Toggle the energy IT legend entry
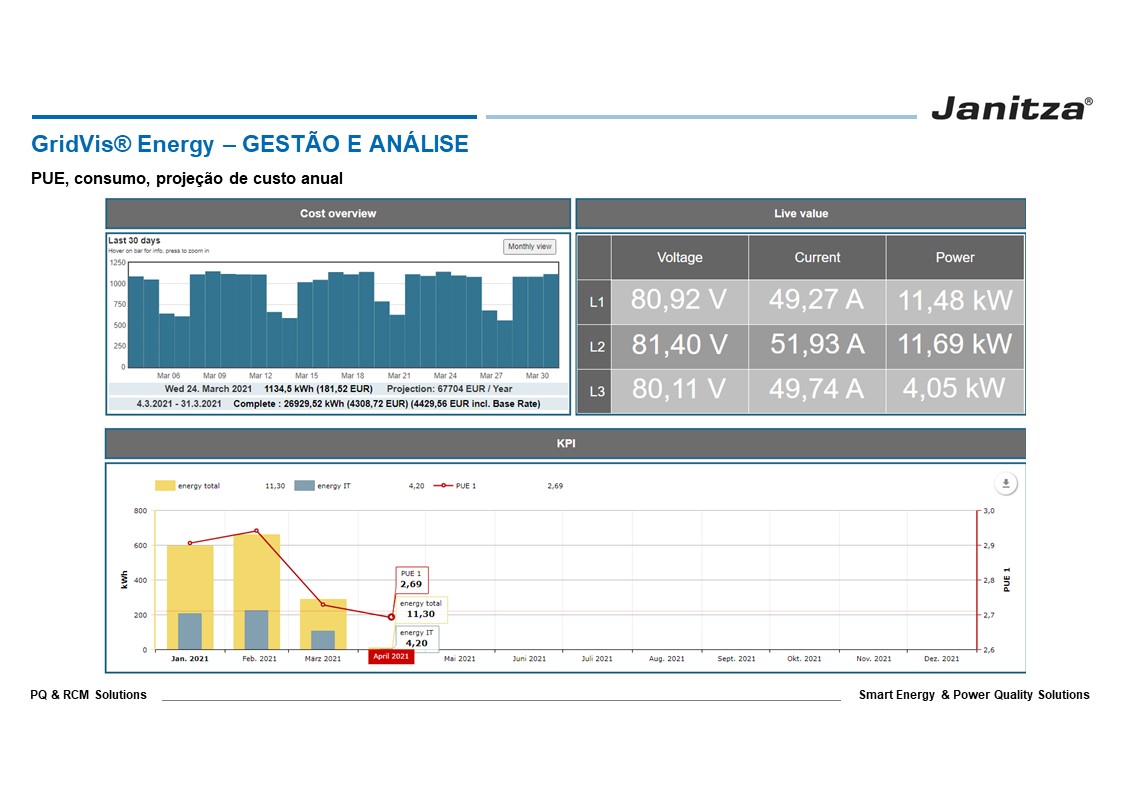Viewport: 1123px width, 794px height. 322,486
